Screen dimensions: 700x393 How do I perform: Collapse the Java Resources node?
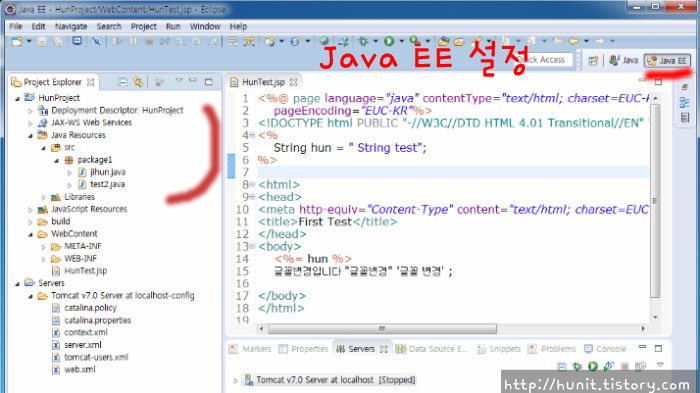[30, 135]
